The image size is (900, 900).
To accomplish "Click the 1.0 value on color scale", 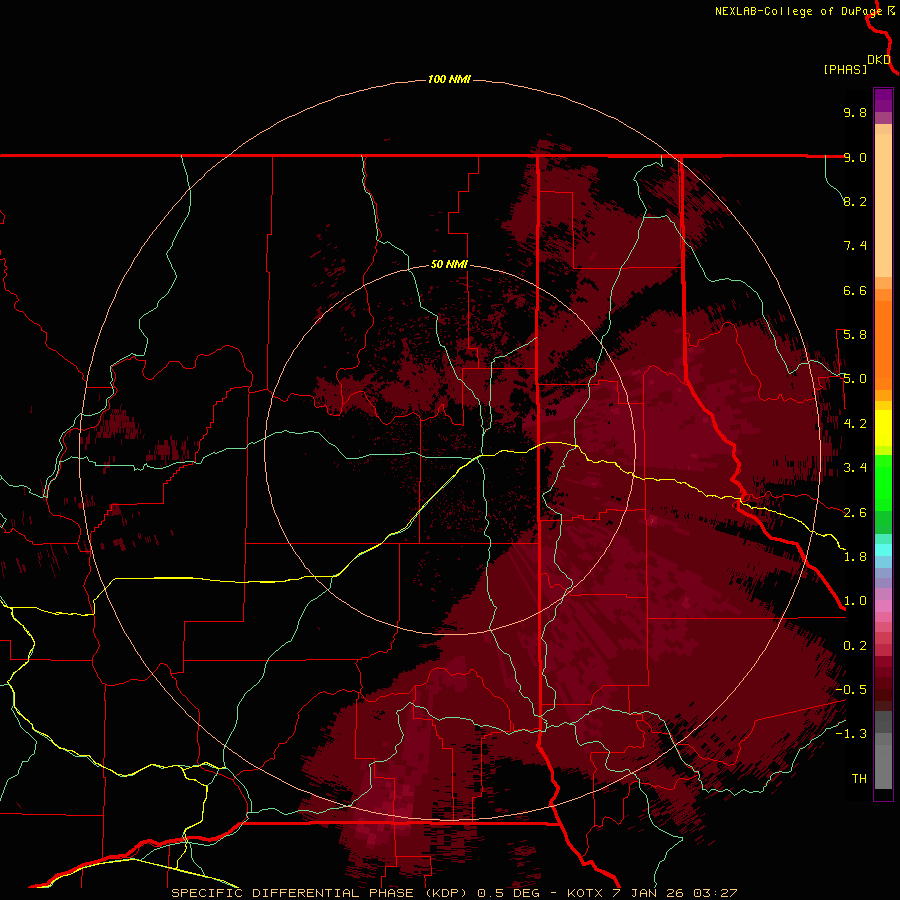I will tap(855, 601).
